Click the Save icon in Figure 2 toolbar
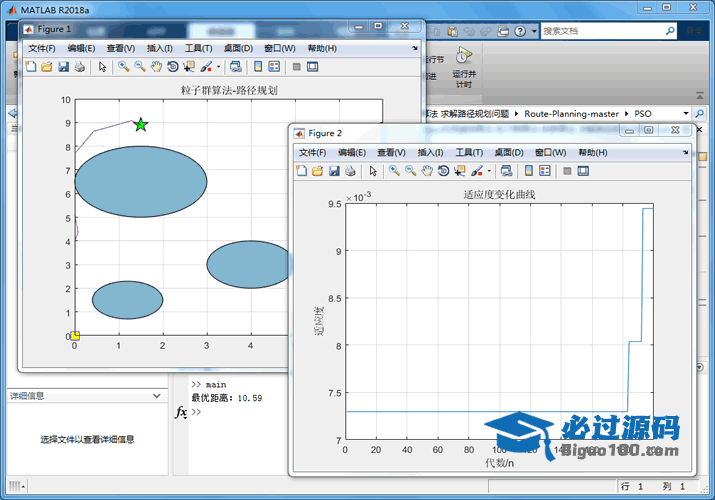The height and width of the screenshot is (500, 715). coord(334,171)
